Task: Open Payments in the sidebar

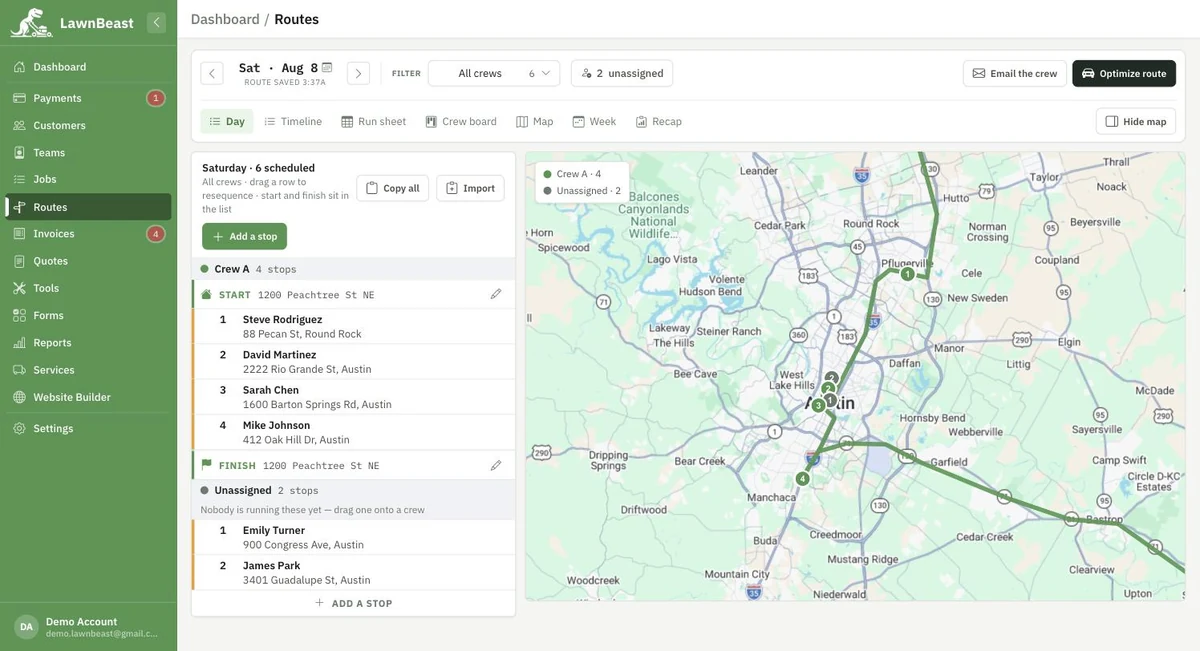Action: pos(88,98)
